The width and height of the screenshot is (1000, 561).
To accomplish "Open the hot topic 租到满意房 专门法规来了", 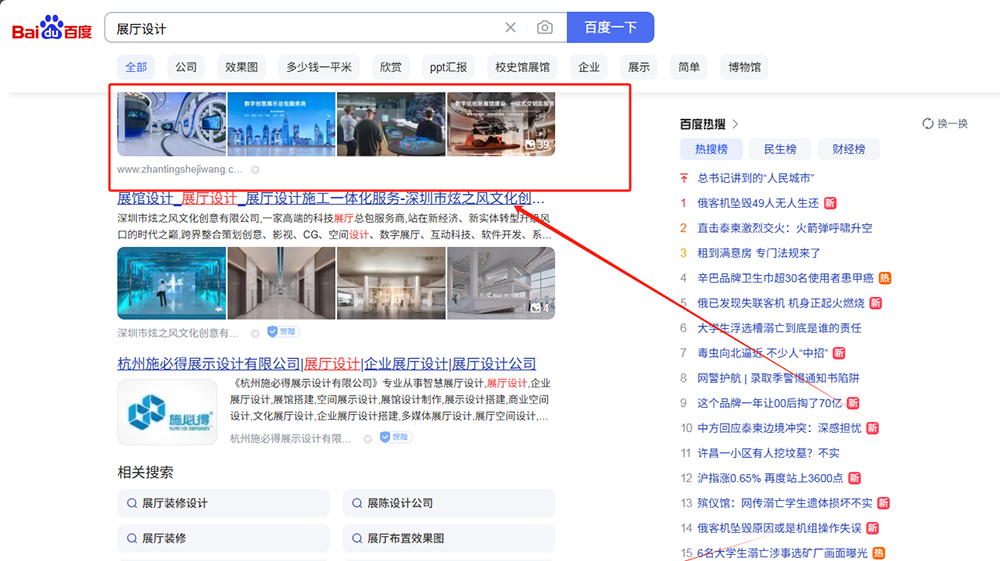I will [758, 253].
